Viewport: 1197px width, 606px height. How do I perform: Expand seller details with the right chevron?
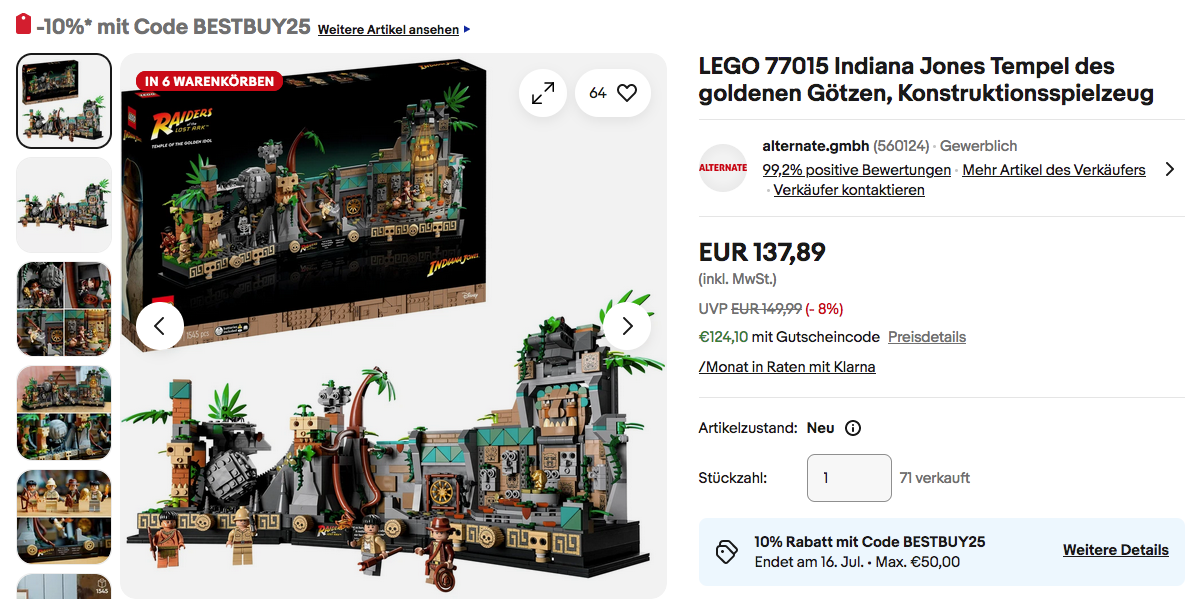[1170, 169]
